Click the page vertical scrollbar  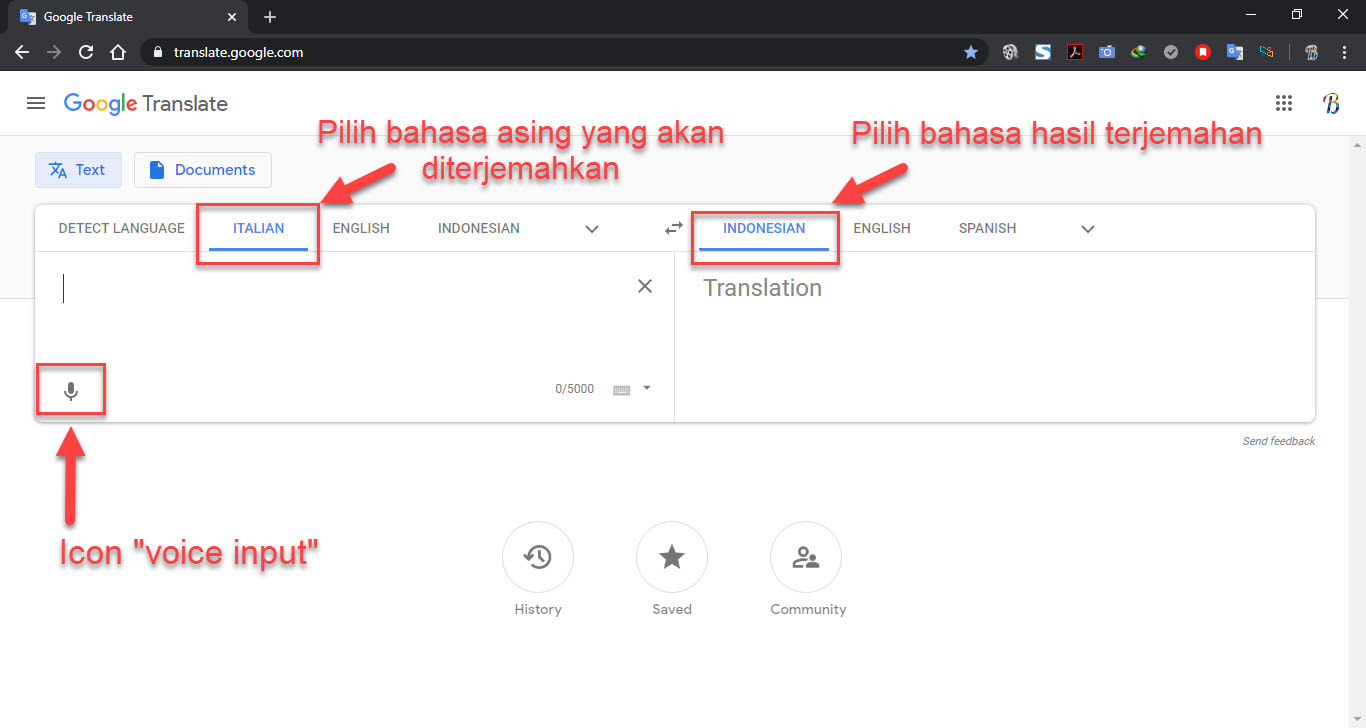1357,431
